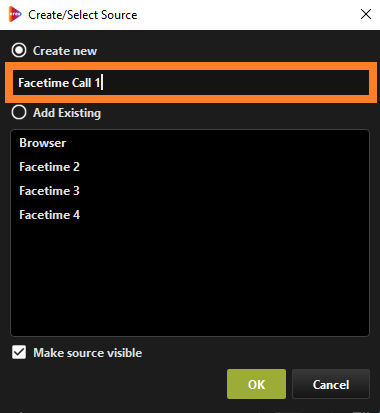Click the Create/Select Source title text

(x=83, y=15)
